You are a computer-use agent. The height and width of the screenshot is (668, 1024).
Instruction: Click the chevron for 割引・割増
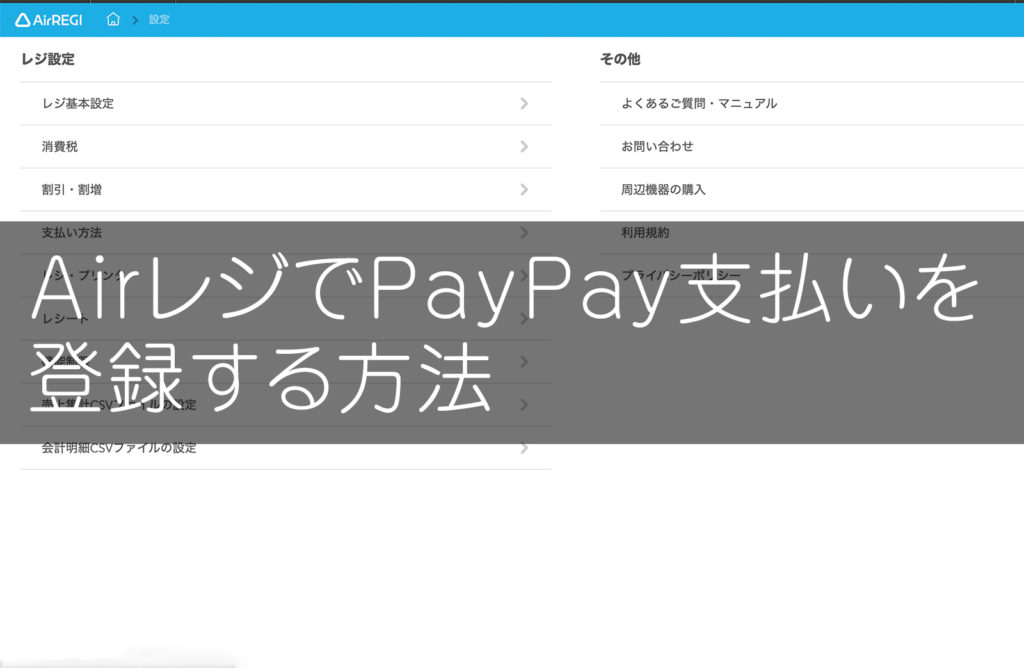point(524,190)
